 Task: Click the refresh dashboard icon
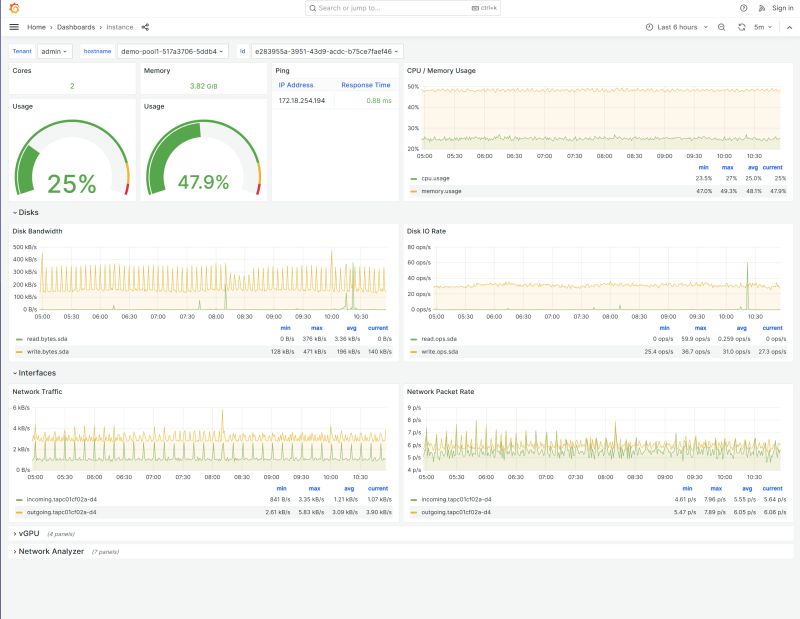point(741,28)
